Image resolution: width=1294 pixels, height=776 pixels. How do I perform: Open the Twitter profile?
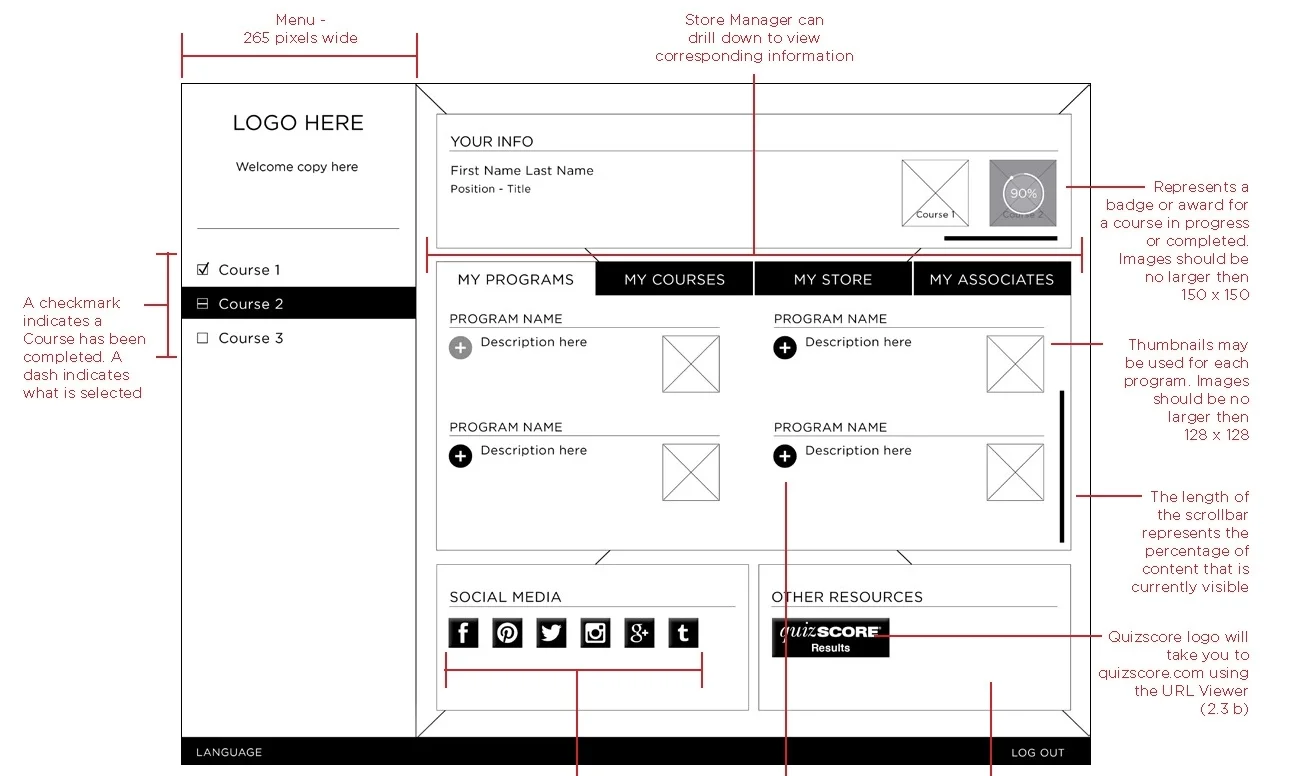[551, 632]
